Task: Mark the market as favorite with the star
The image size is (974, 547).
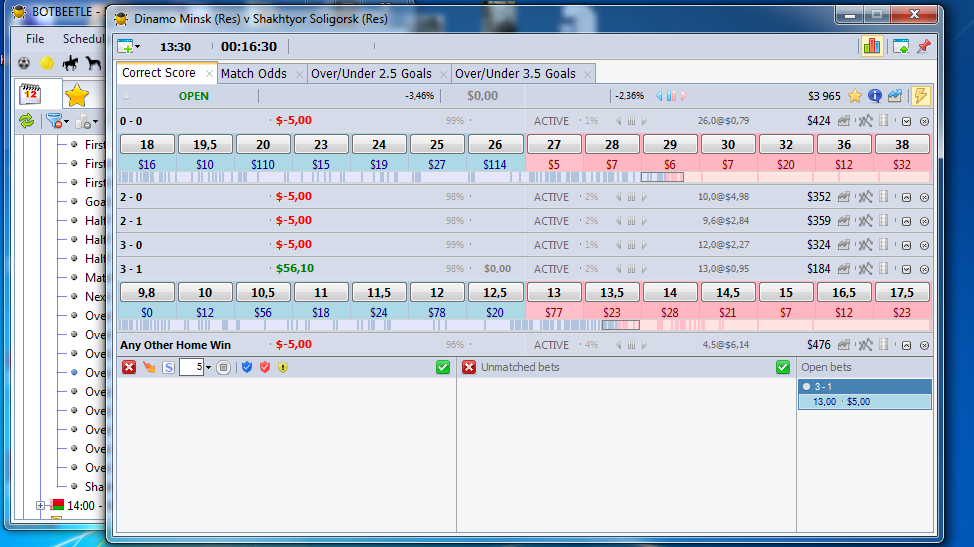Action: [855, 96]
